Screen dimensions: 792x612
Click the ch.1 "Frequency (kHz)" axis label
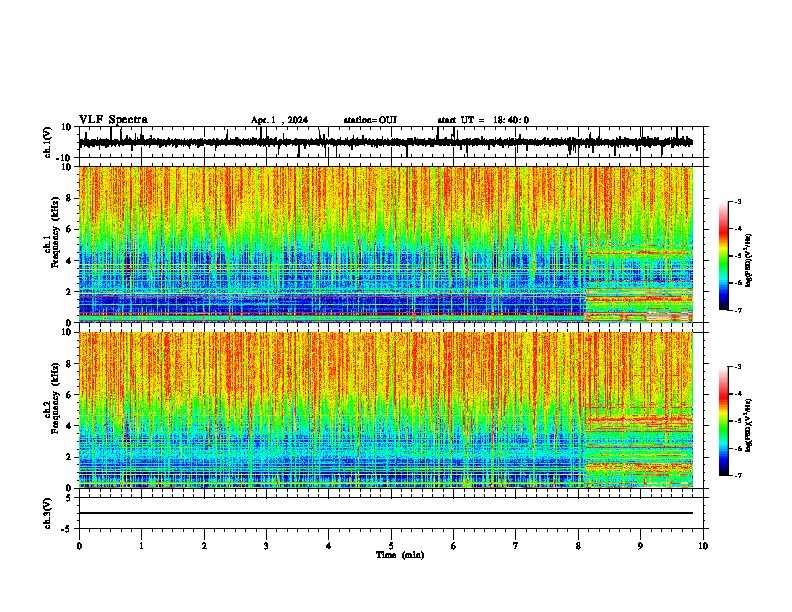tap(55, 233)
